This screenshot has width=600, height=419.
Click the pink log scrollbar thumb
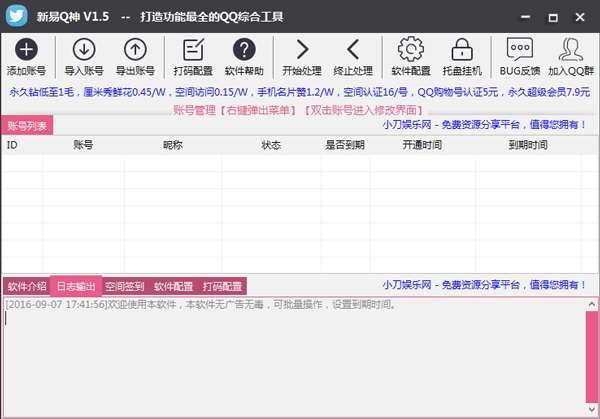coord(592,357)
